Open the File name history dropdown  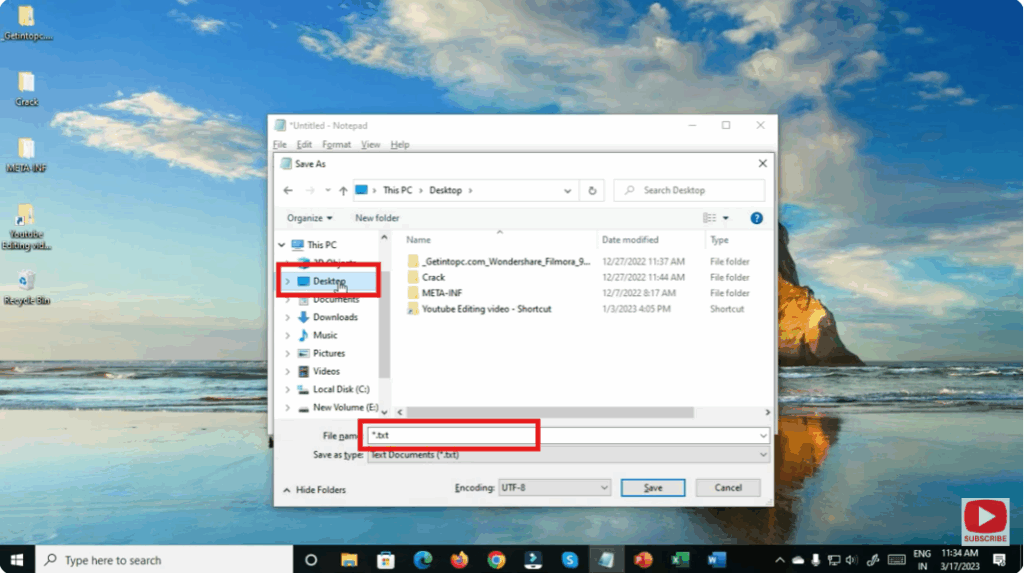click(763, 436)
